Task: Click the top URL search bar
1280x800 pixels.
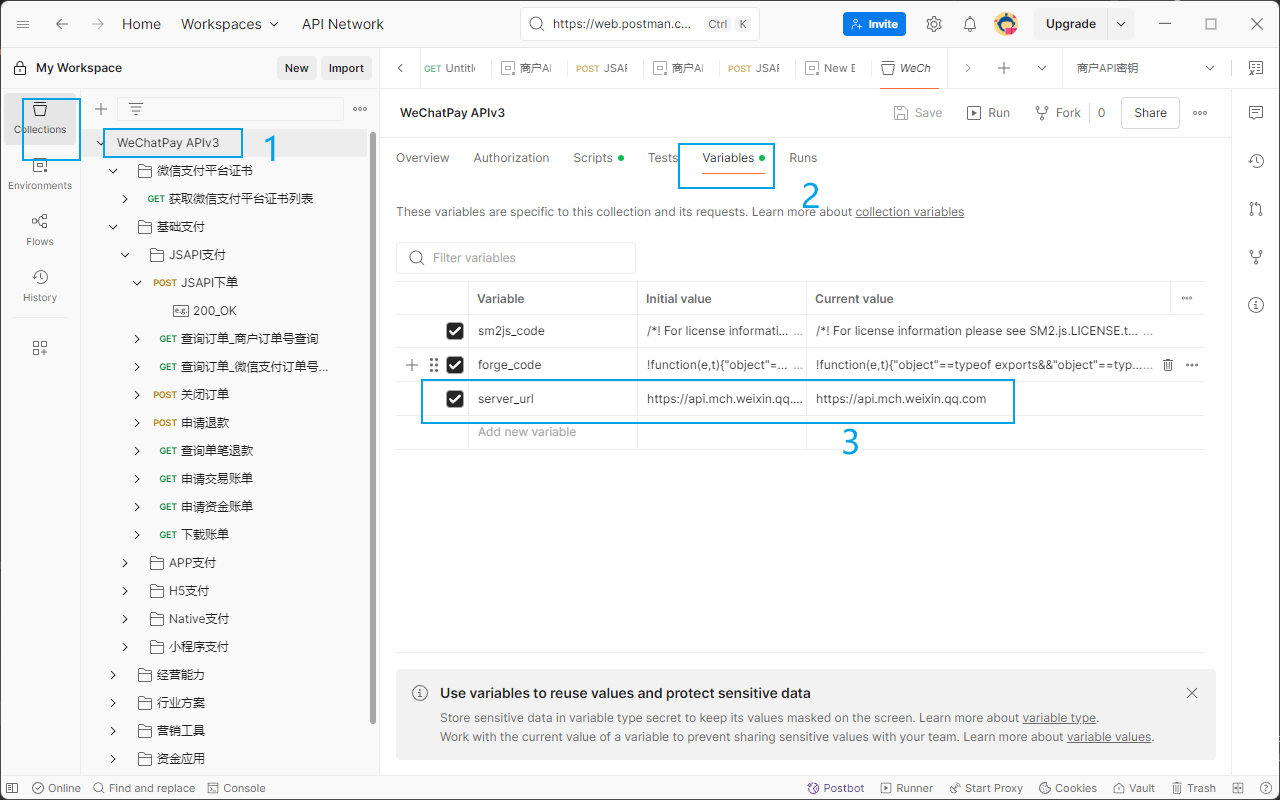Action: click(640, 24)
